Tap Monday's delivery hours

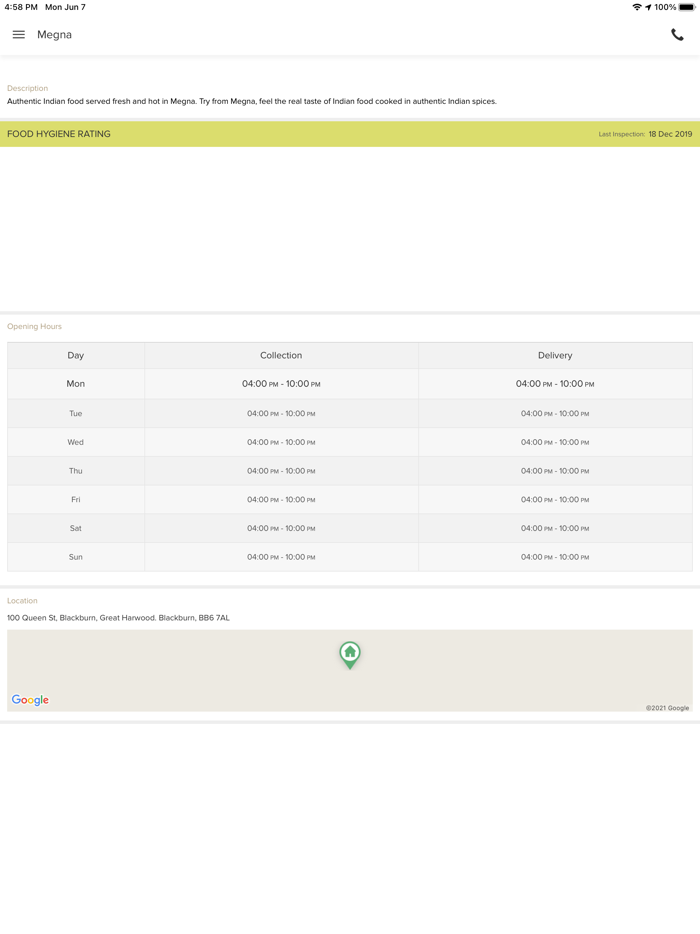click(x=555, y=384)
